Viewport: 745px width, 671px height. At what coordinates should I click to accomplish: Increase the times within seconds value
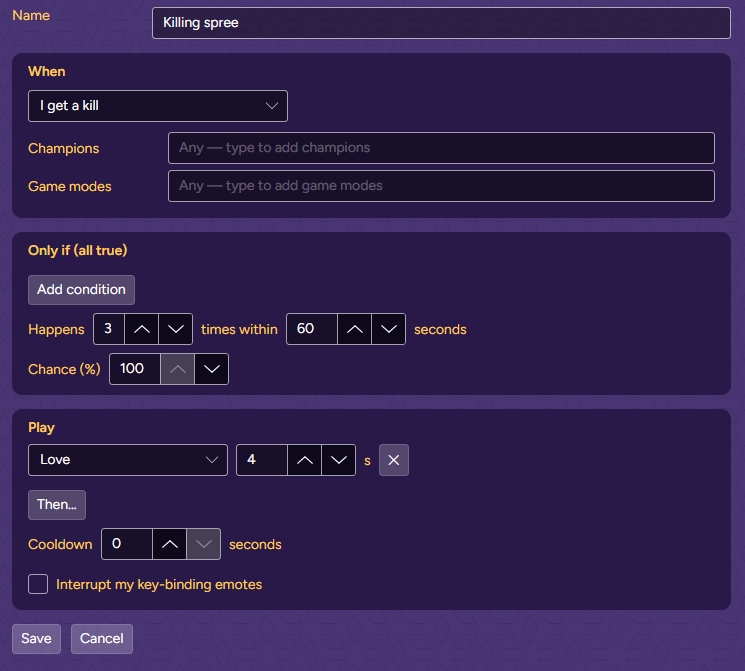pyautogui.click(x=354, y=329)
